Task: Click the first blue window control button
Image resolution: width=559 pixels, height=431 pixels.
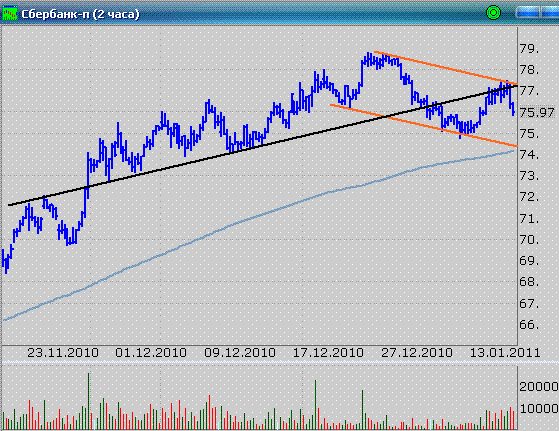Action: (x=528, y=13)
